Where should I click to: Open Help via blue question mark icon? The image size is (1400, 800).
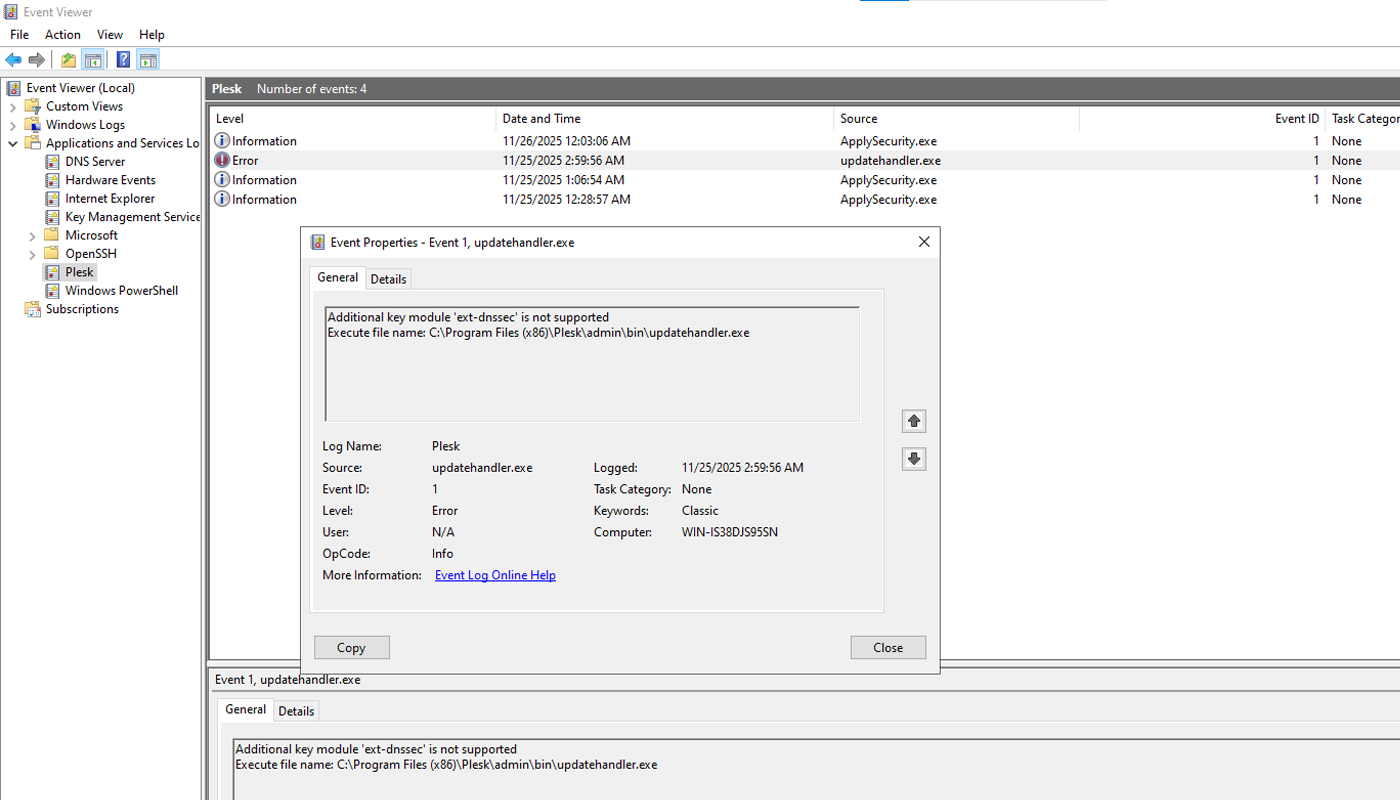pos(123,60)
